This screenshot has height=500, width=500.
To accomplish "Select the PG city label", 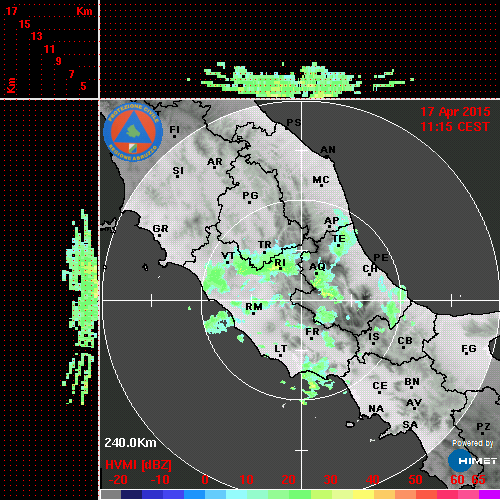I will (x=250, y=195).
